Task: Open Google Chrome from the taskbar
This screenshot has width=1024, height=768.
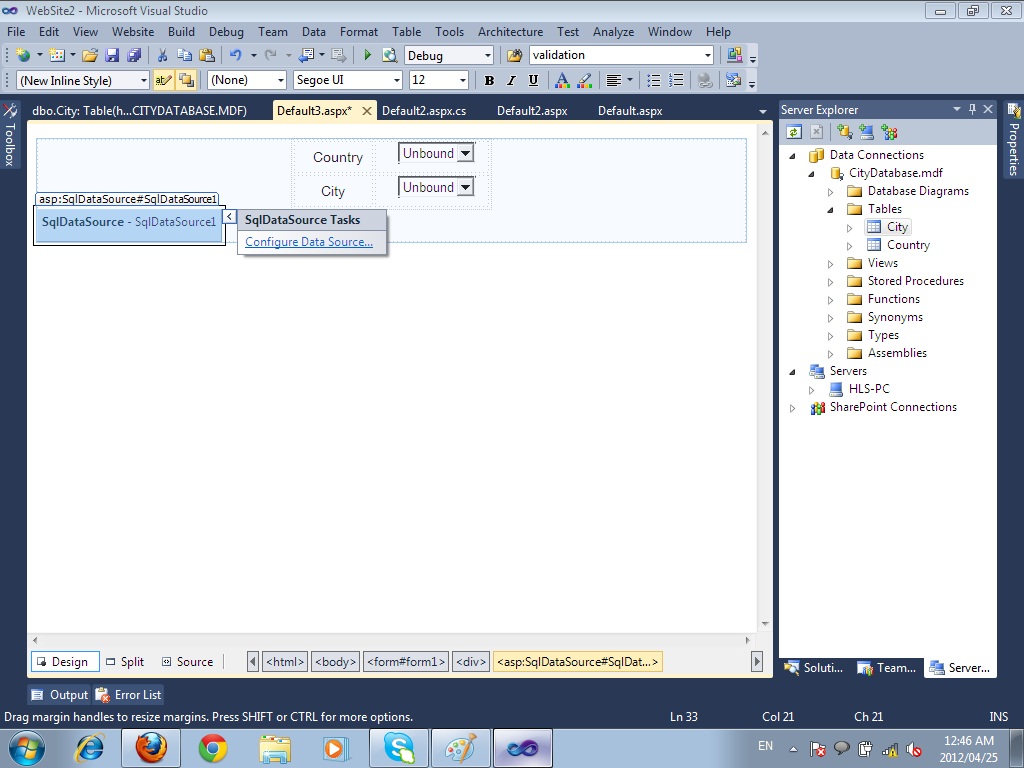Action: 213,748
